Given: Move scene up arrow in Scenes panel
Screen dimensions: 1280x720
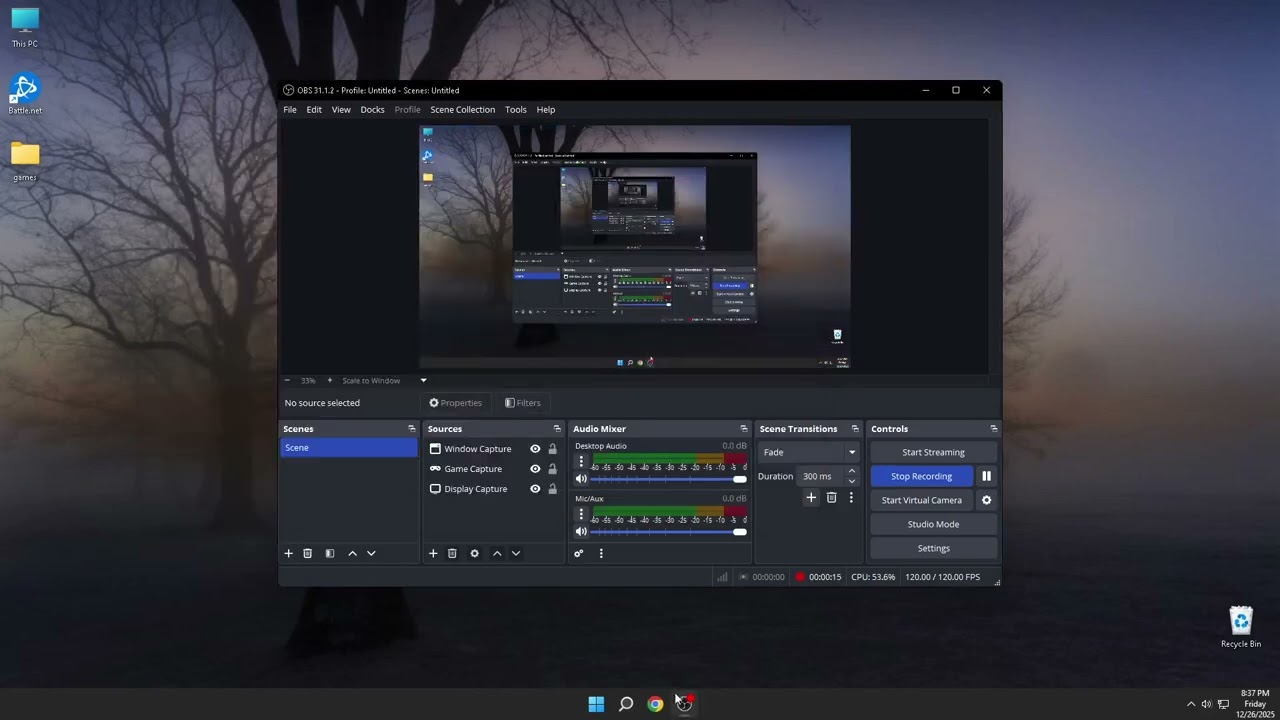Looking at the screenshot, I should point(352,553).
